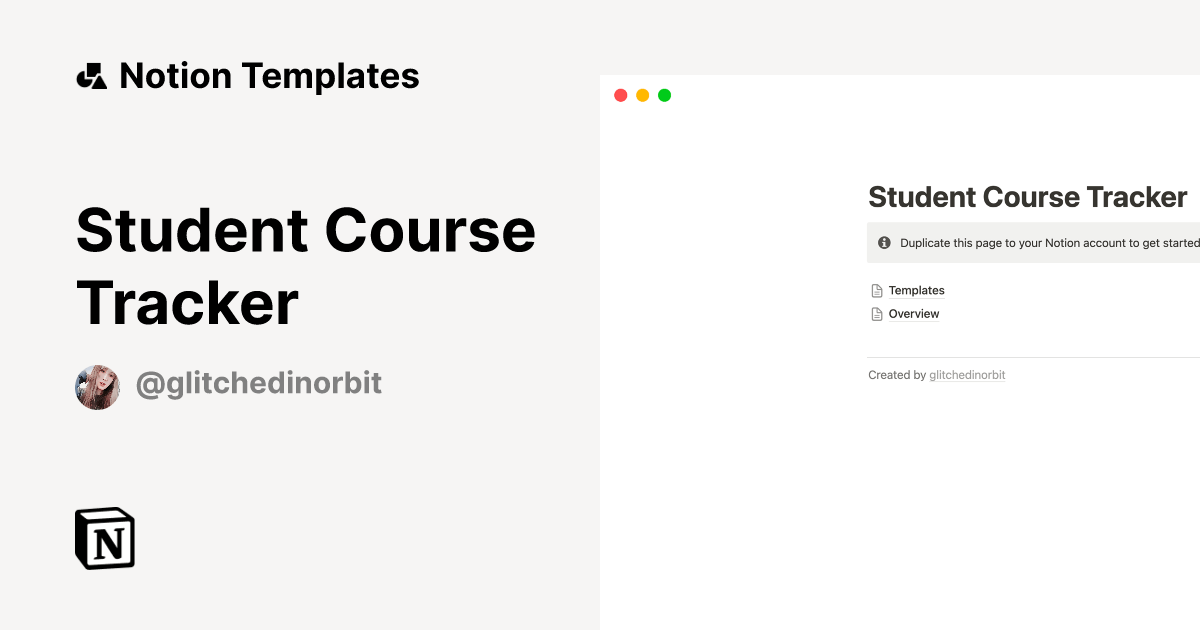1200x630 pixels.
Task: Click the Created by label text
Action: tap(897, 375)
